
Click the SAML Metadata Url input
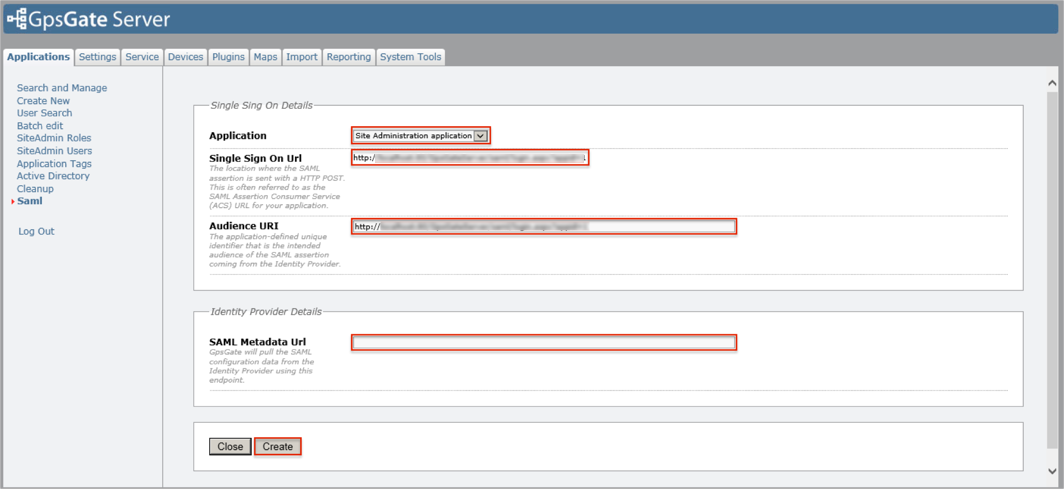543,343
